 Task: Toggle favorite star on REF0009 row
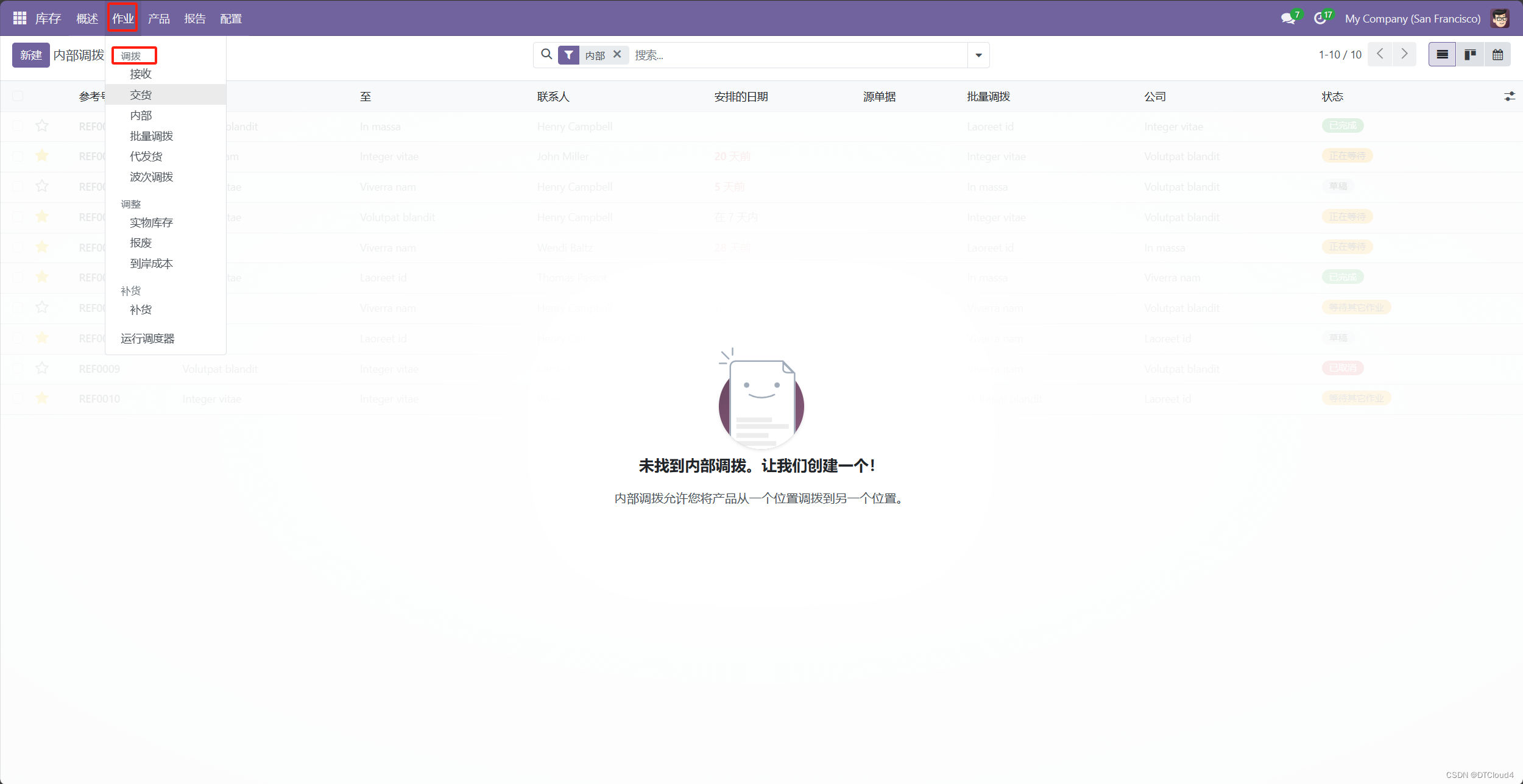tap(42, 368)
